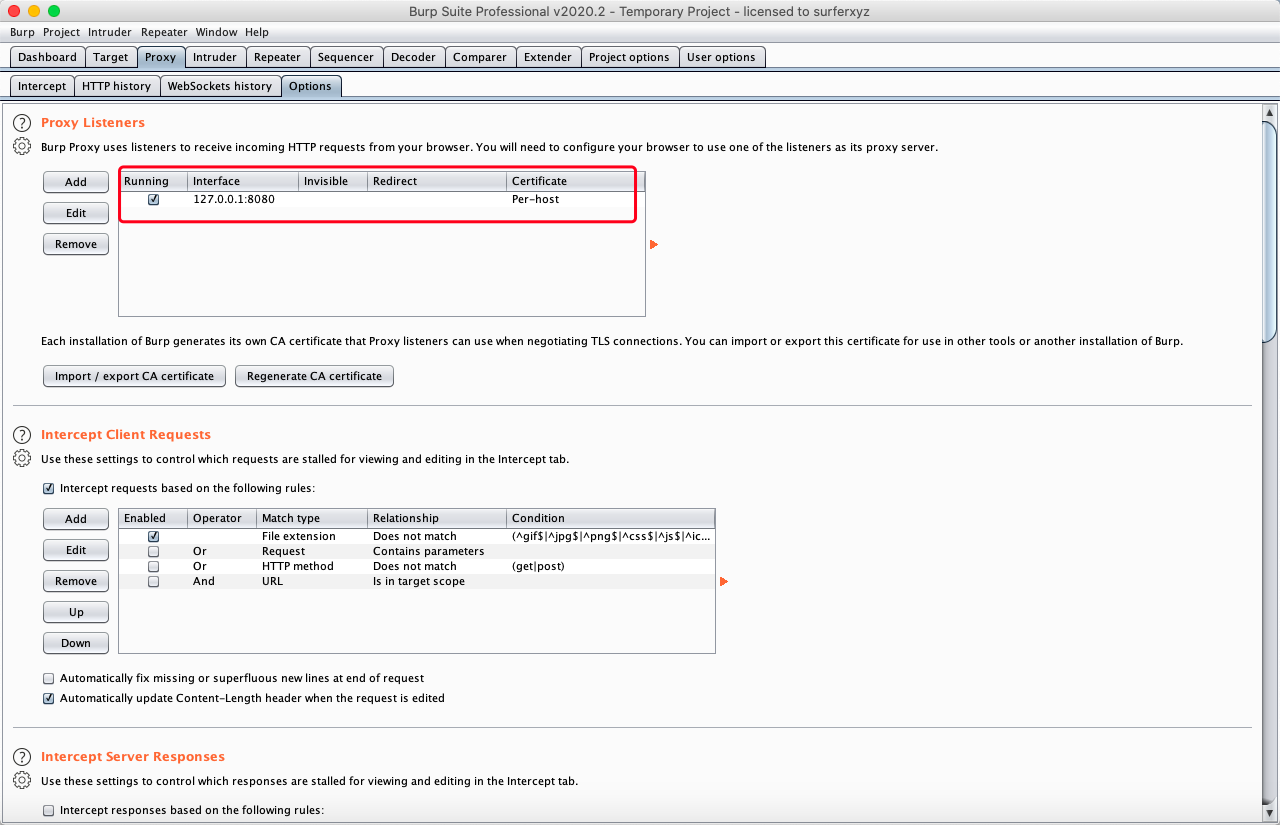
Task: Open settings gear for Intercept Server Responses
Action: click(x=22, y=781)
